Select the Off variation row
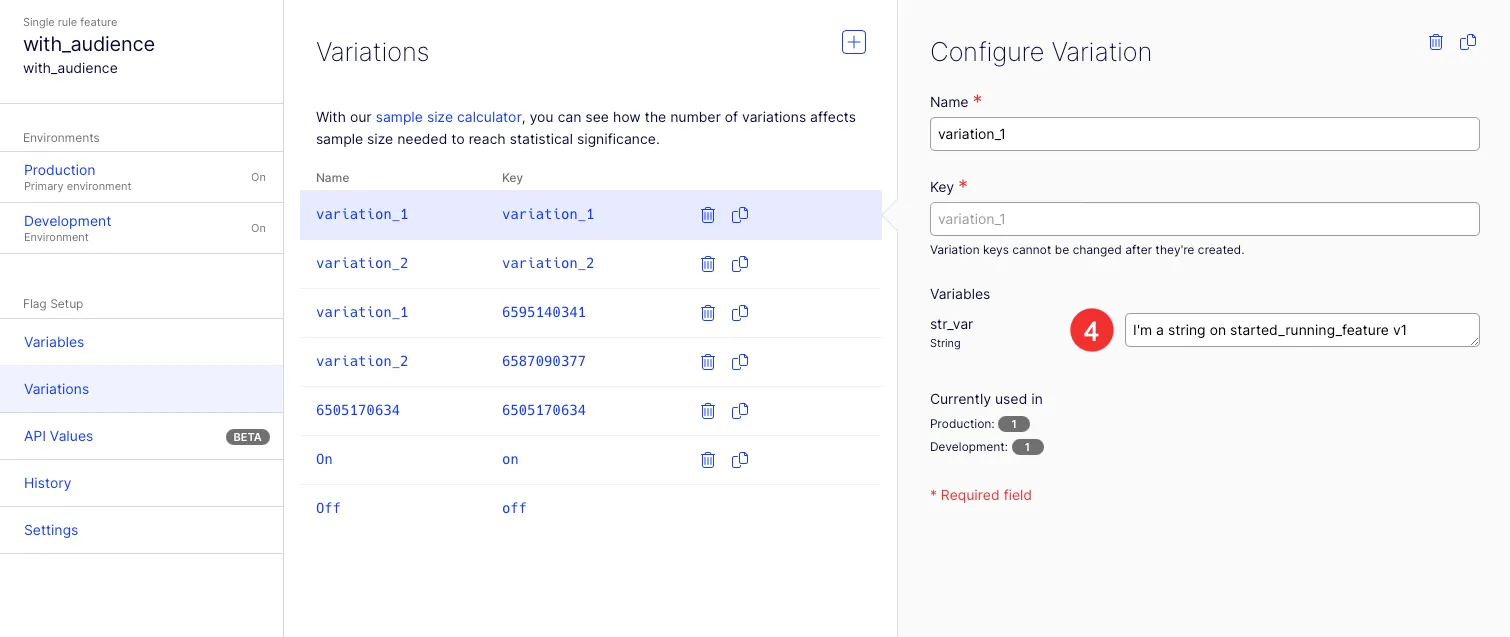 point(590,509)
